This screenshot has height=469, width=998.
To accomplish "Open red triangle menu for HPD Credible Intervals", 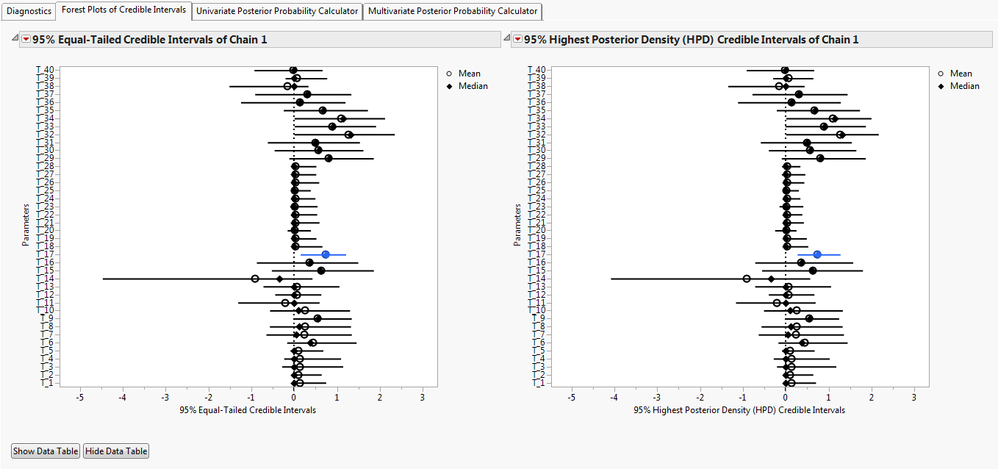I will [x=517, y=39].
